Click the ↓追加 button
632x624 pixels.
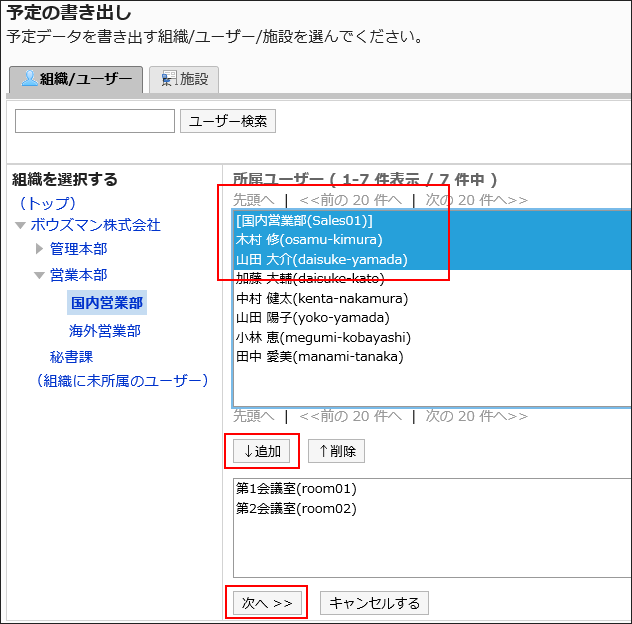262,451
